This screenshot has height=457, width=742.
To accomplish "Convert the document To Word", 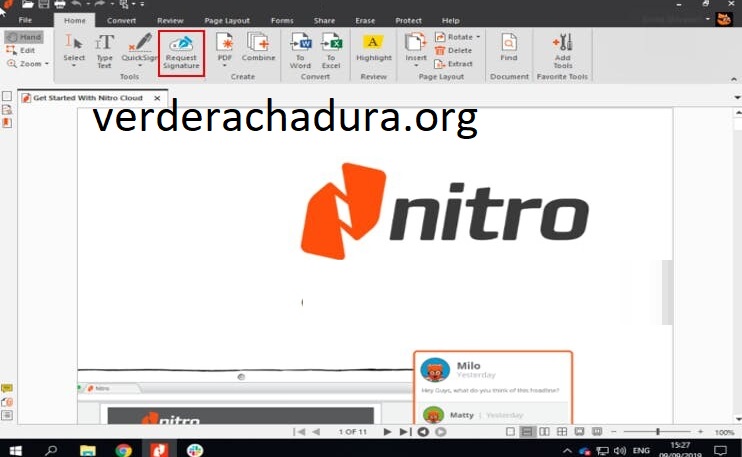I will coord(300,51).
